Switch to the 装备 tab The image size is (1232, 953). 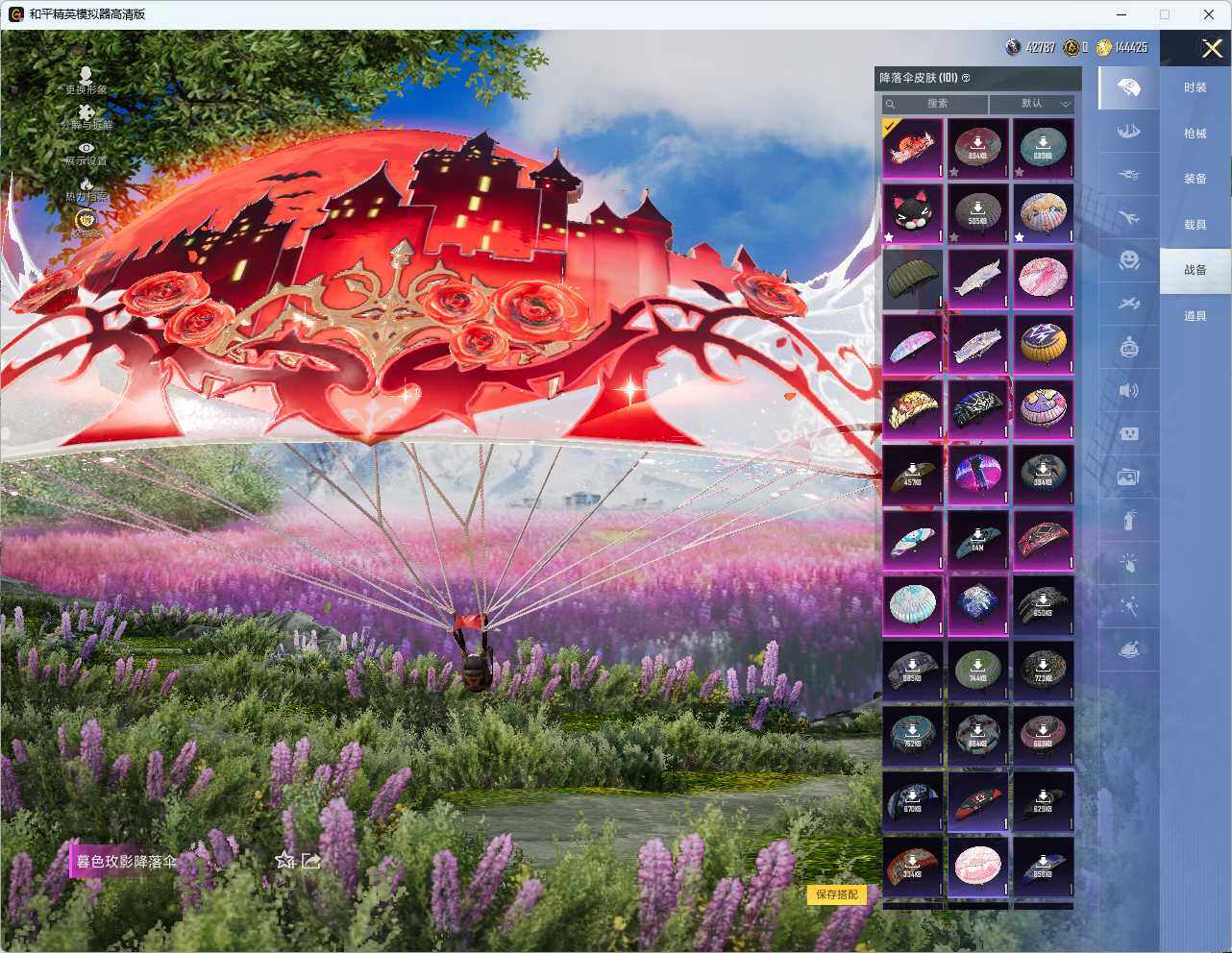1195,179
